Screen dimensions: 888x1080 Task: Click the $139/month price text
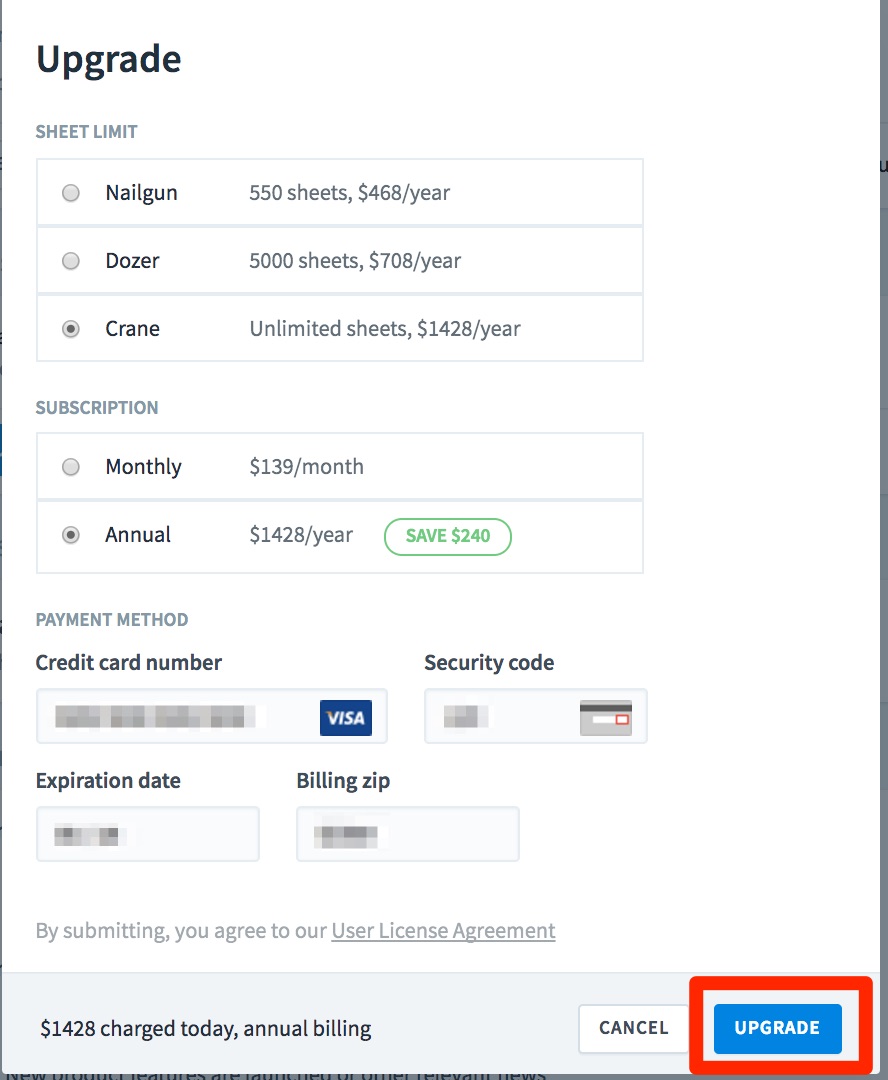tap(307, 467)
